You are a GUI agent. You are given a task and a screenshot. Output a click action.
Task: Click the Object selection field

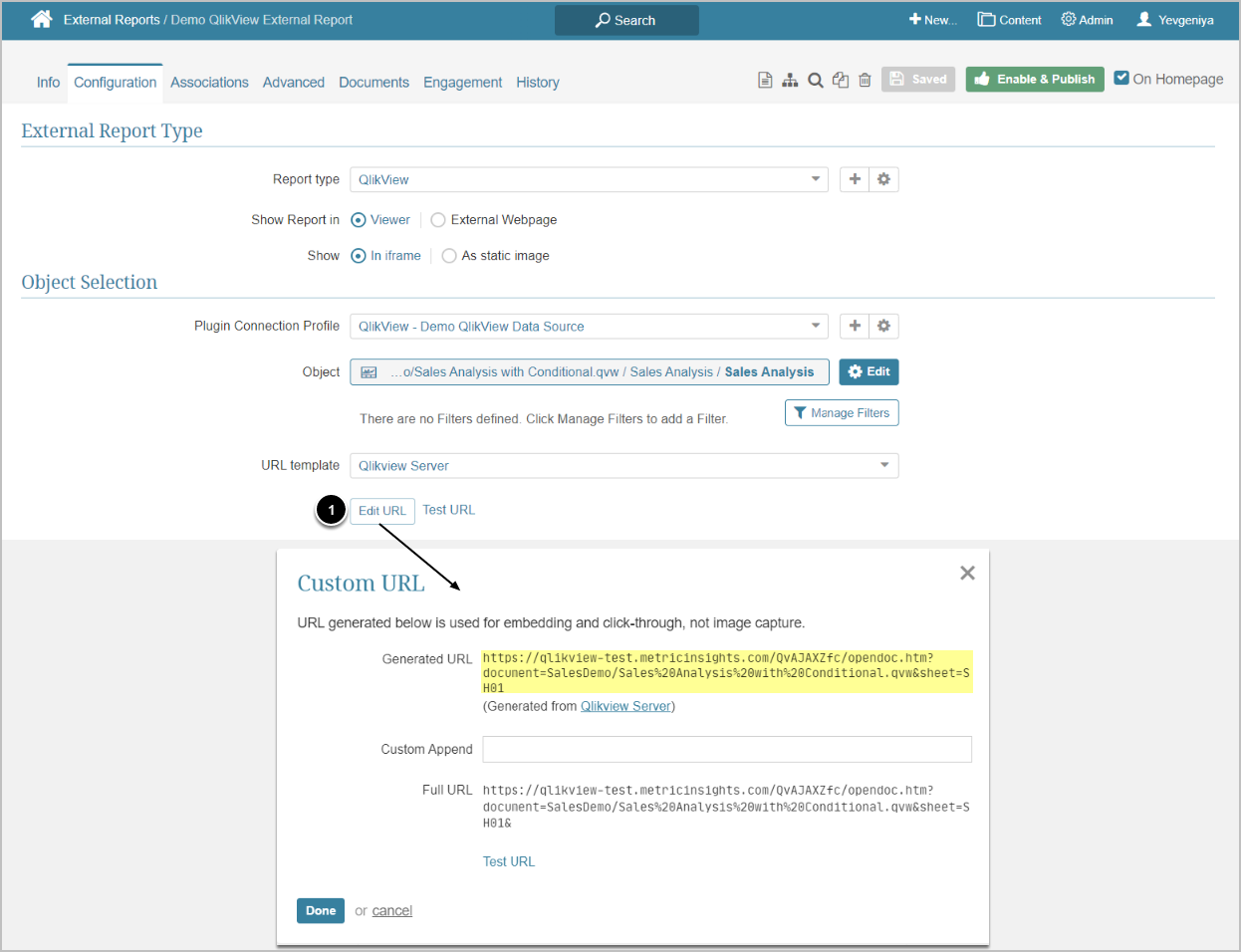pos(590,371)
